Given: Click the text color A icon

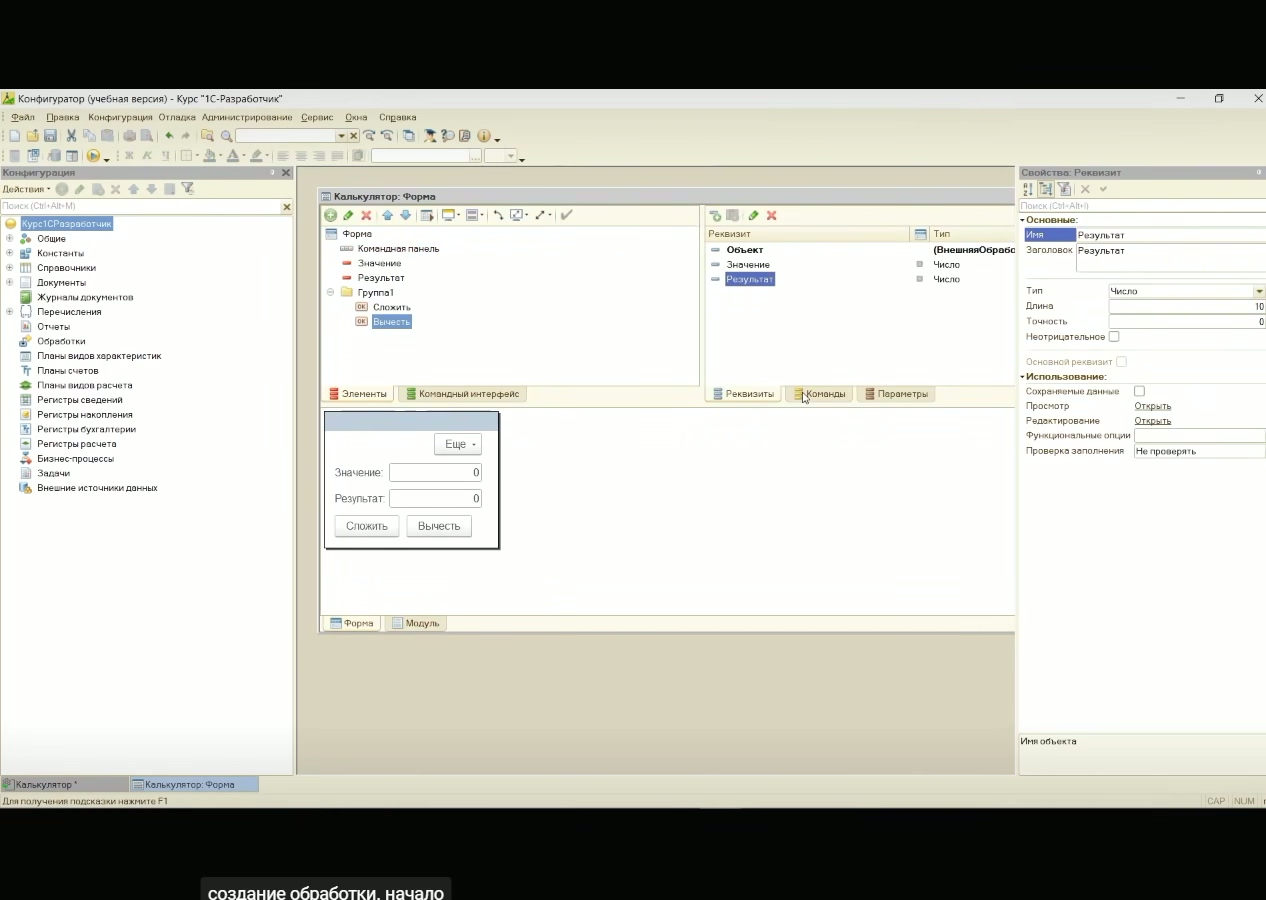Looking at the screenshot, I should 232,156.
